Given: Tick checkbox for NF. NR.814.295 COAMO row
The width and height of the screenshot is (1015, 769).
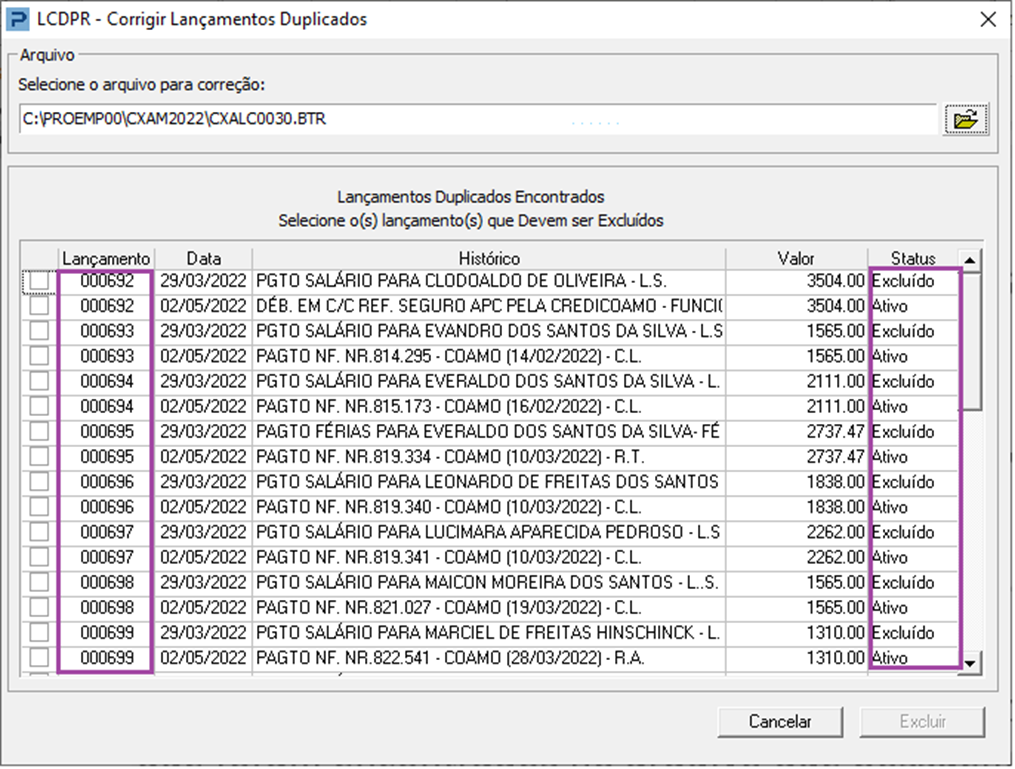Looking at the screenshot, I should tap(39, 356).
